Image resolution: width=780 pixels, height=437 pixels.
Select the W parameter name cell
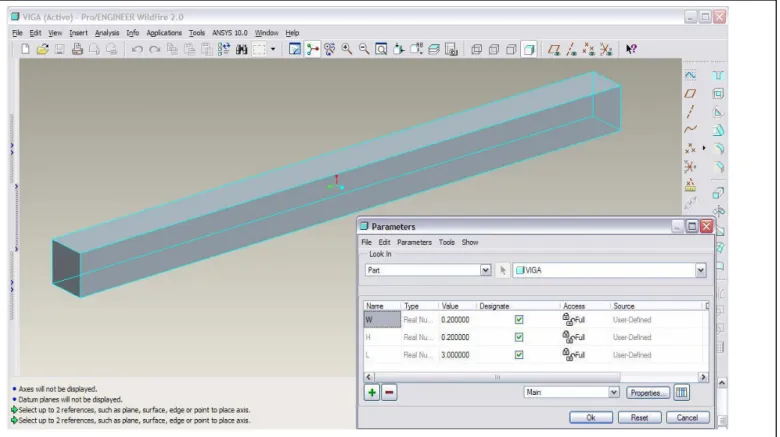coord(382,320)
